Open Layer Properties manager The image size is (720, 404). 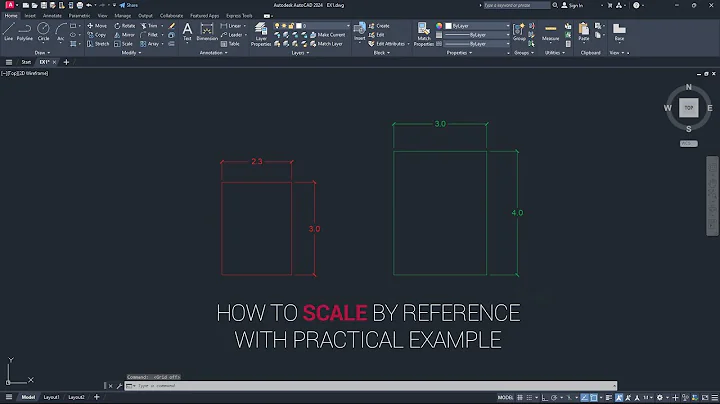point(261,34)
